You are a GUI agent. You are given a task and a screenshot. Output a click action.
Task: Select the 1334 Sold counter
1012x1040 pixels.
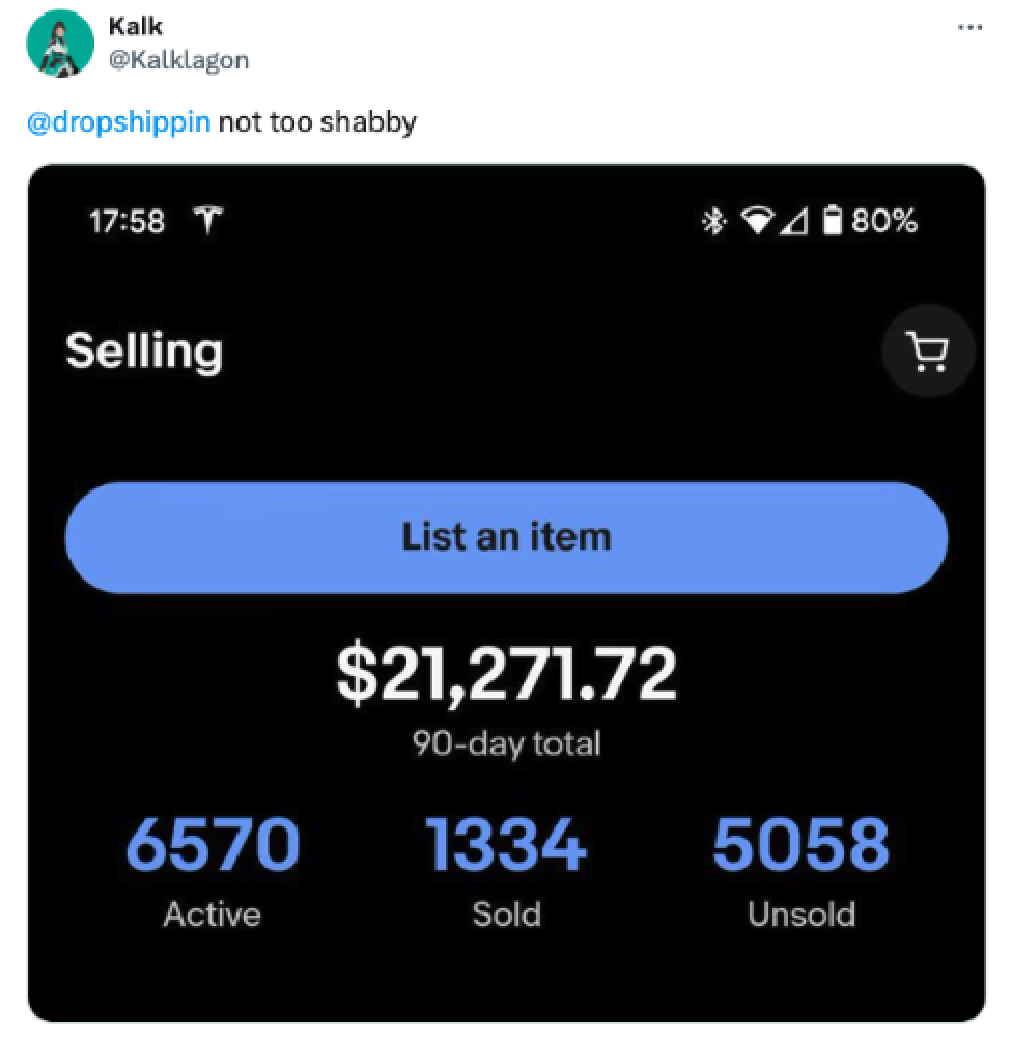point(506,845)
